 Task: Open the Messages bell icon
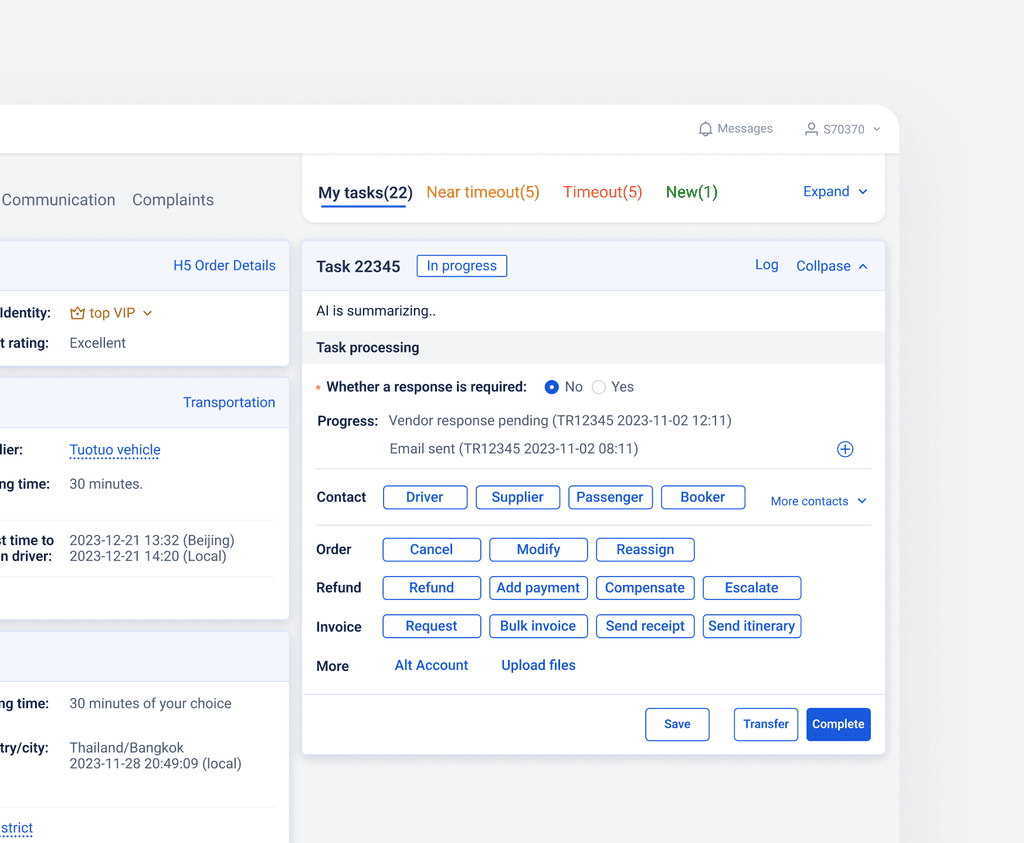(x=705, y=129)
